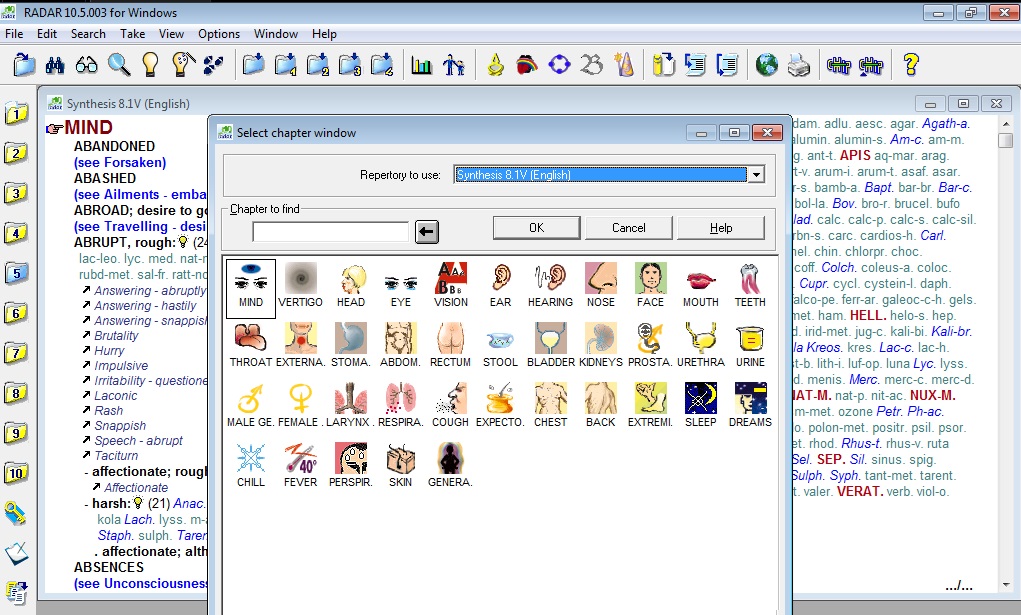Click the '(see Forsaken)' reference link
This screenshot has width=1021, height=615.
point(120,162)
